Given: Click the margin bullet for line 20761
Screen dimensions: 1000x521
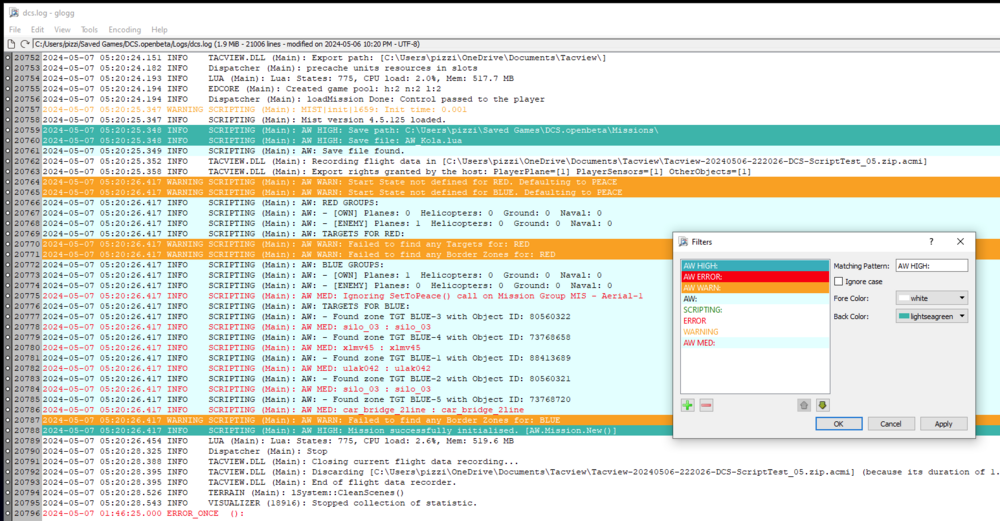Looking at the screenshot, I should (8, 151).
